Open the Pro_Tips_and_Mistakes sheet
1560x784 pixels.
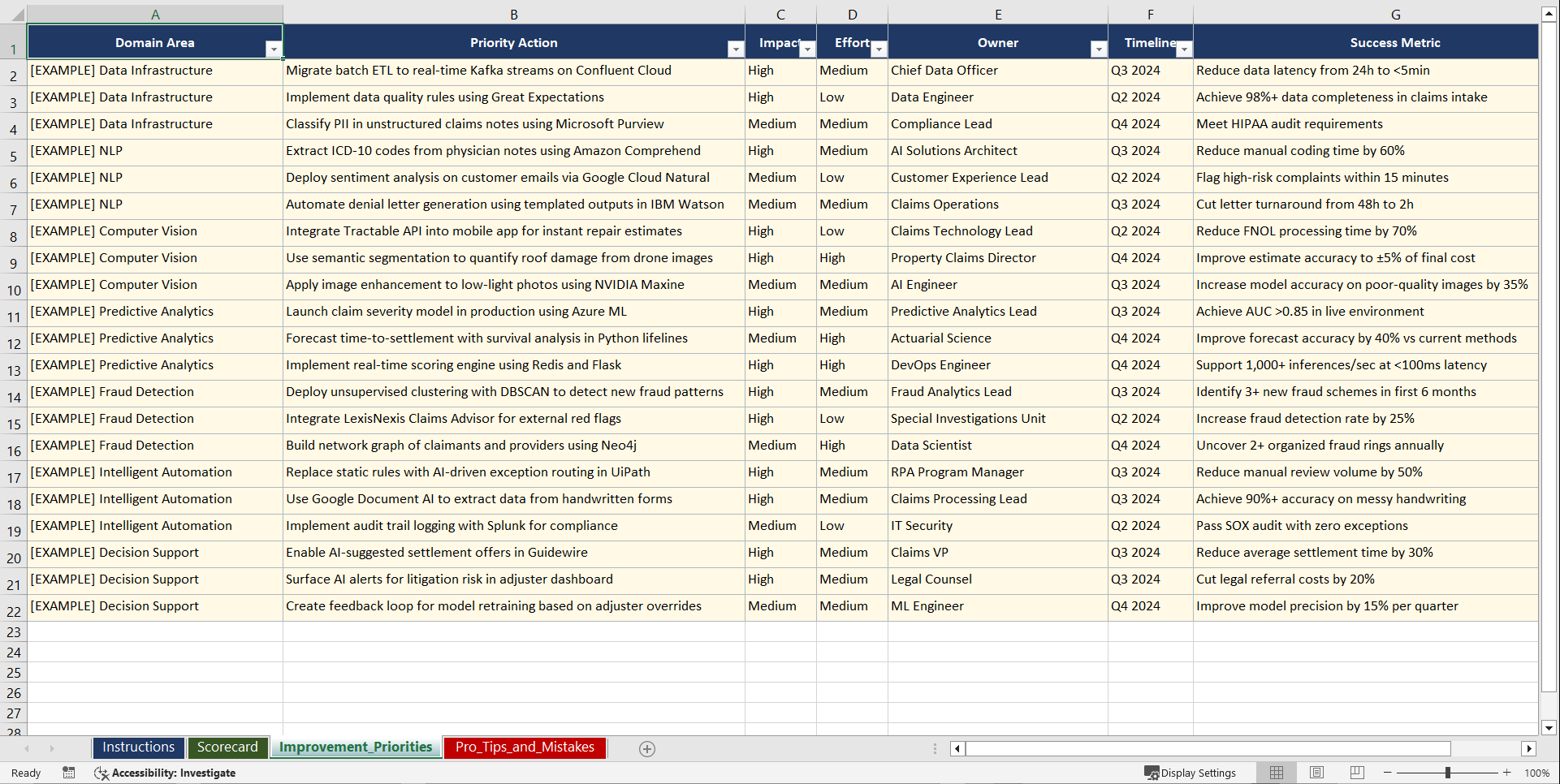[x=524, y=747]
